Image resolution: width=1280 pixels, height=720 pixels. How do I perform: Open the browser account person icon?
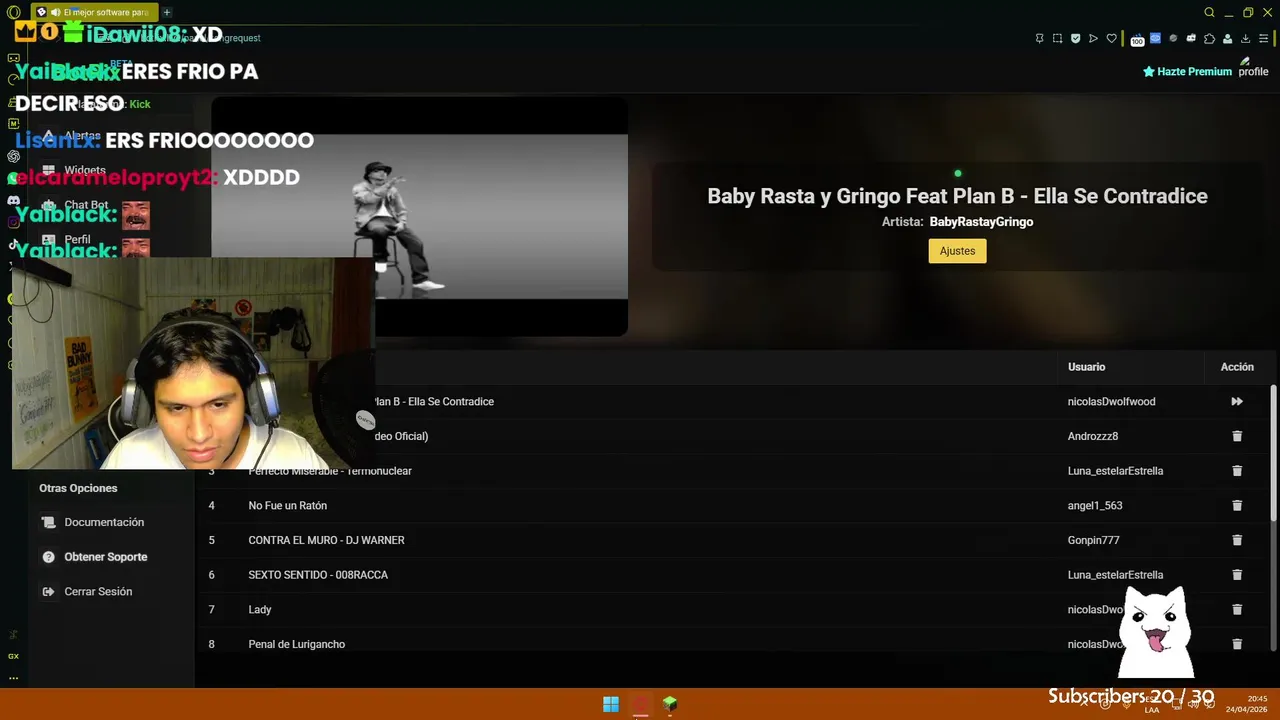click(1227, 39)
